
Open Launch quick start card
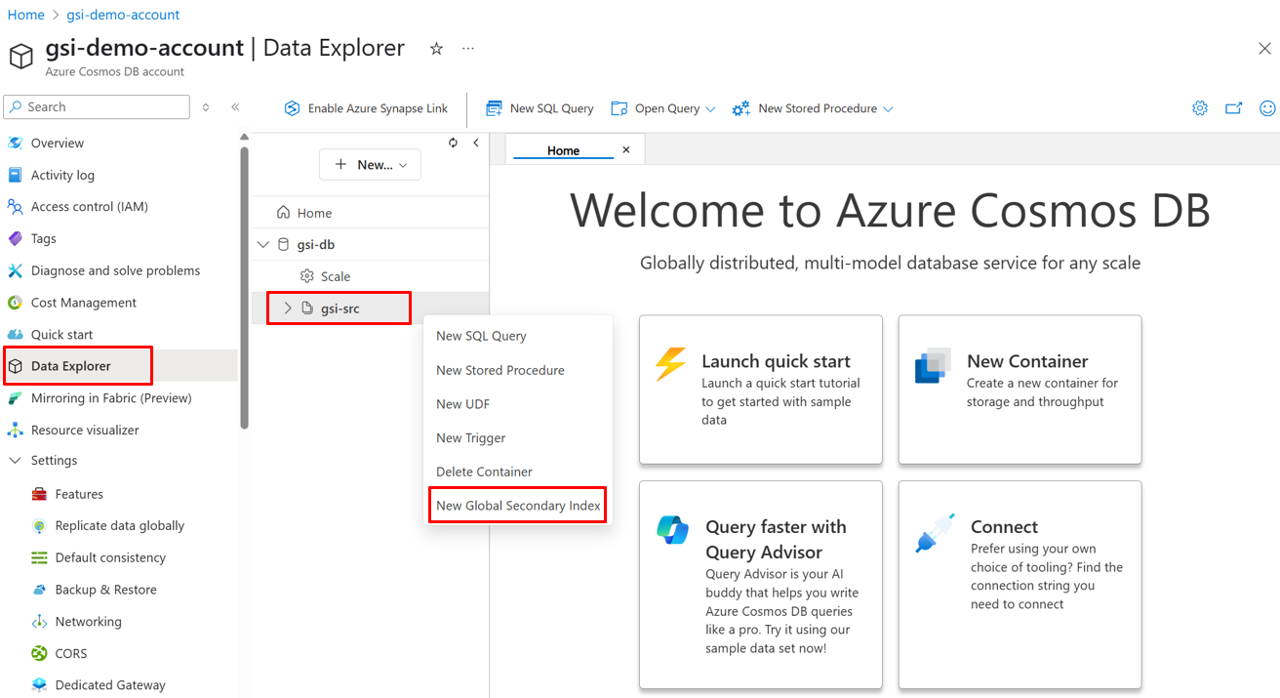tap(761, 390)
